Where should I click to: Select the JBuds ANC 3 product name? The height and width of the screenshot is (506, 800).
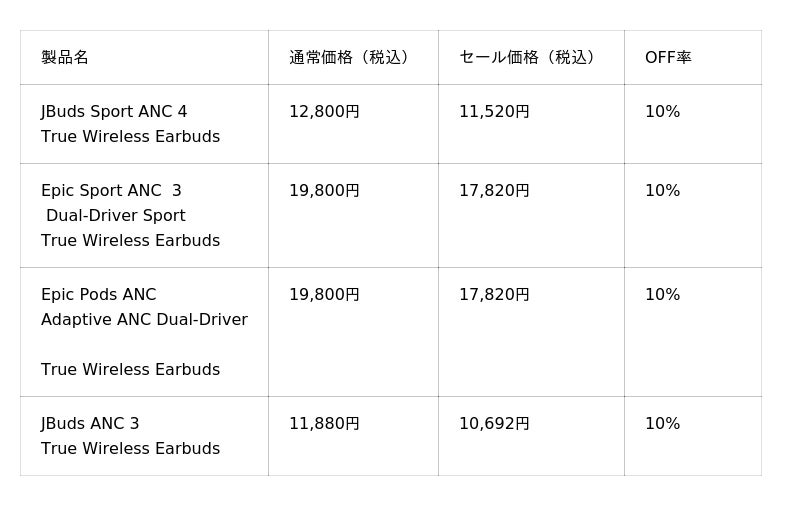(90, 423)
